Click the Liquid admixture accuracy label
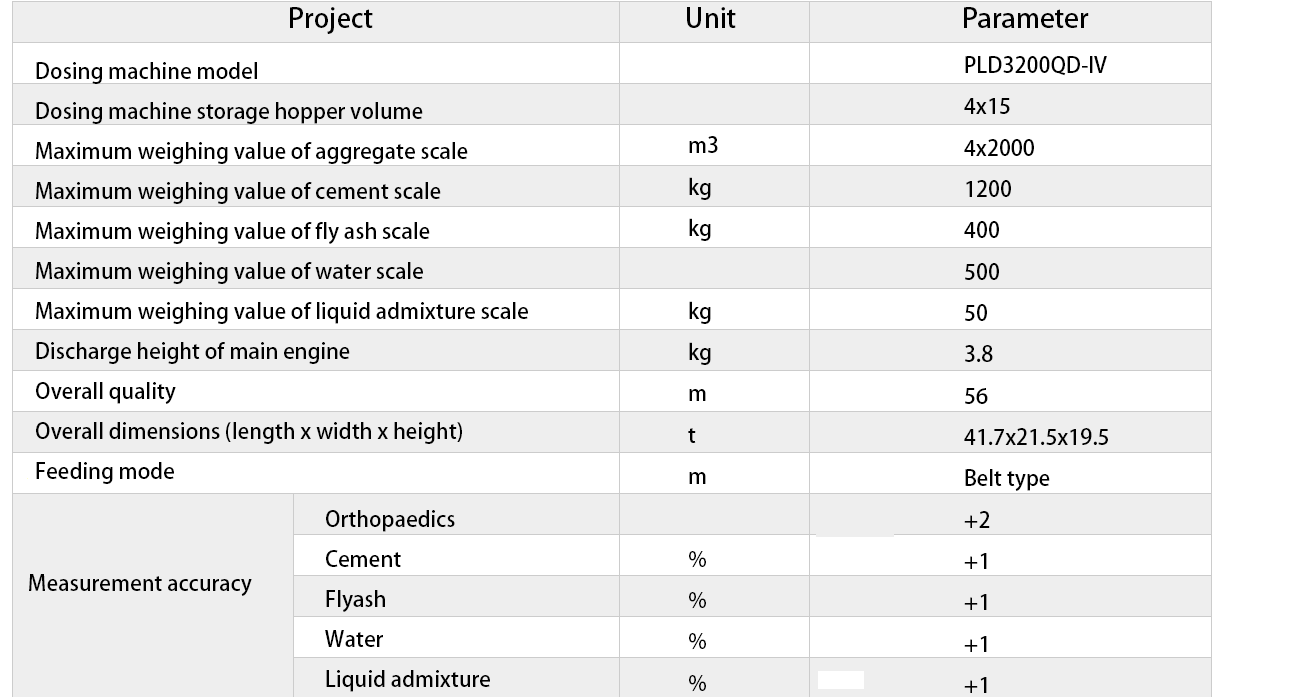The width and height of the screenshot is (1306, 697). 408,679
